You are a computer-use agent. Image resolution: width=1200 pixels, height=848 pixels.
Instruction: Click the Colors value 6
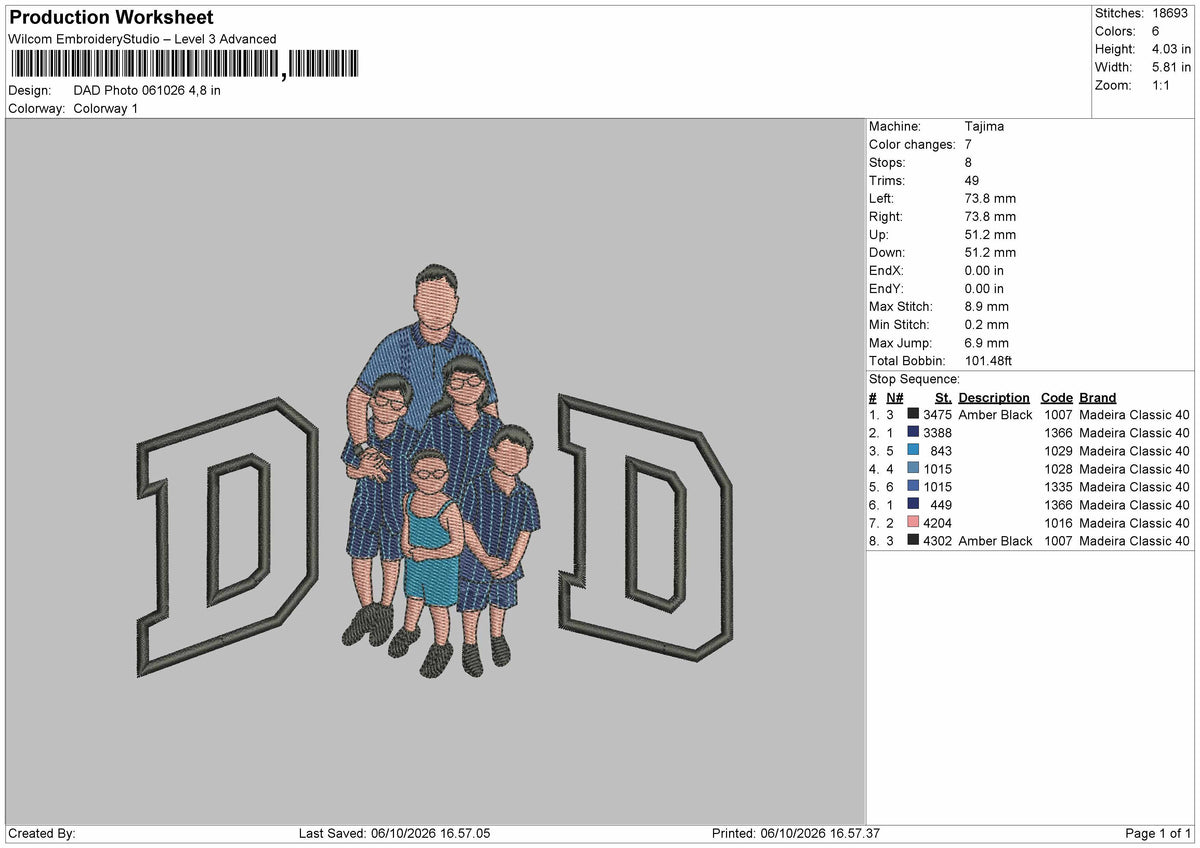(1157, 31)
